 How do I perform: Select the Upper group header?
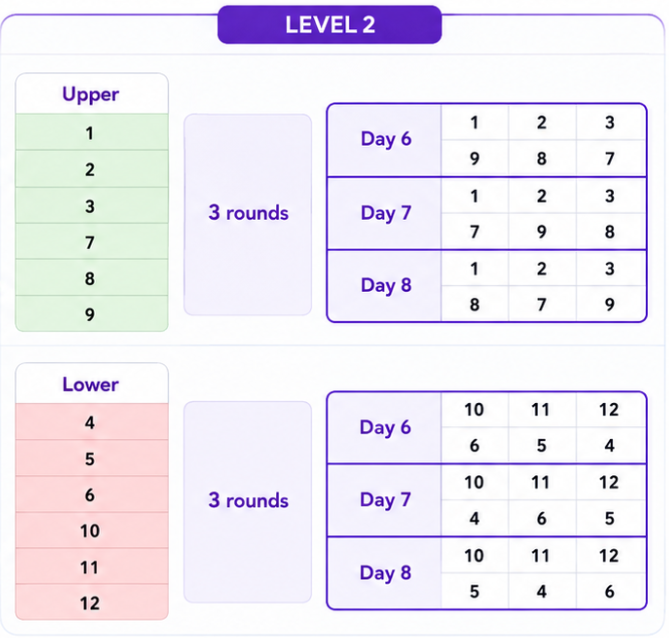click(92, 93)
